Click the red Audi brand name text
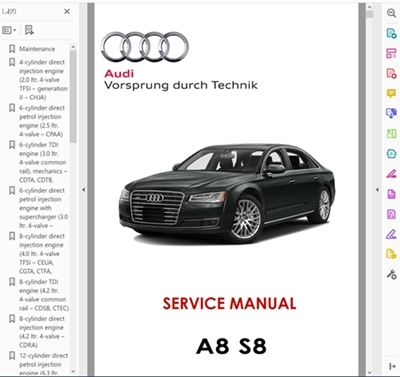The image size is (400, 377). point(119,73)
